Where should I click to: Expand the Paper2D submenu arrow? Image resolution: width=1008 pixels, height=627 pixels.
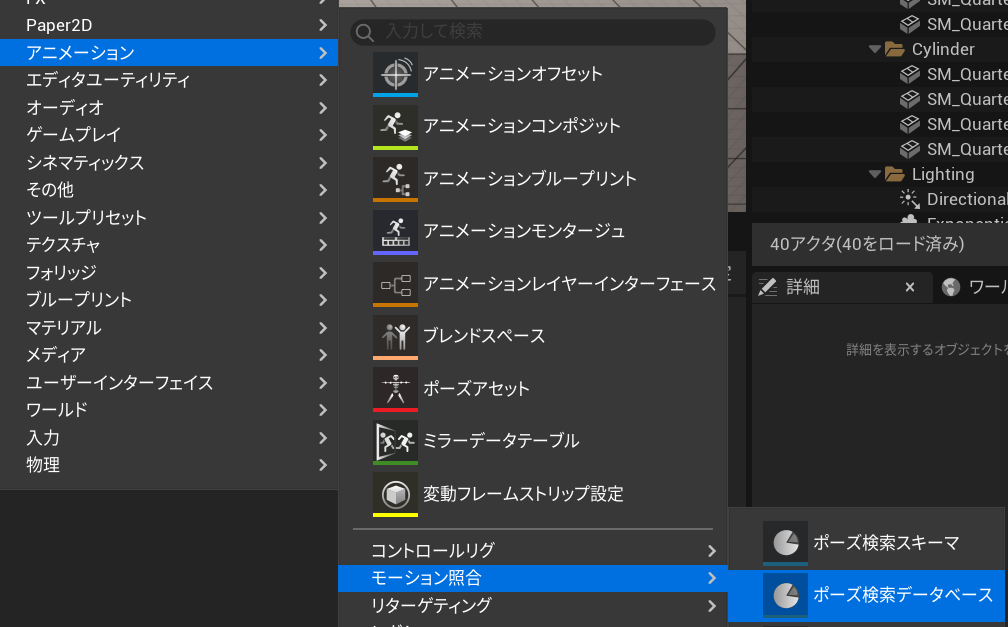(323, 25)
